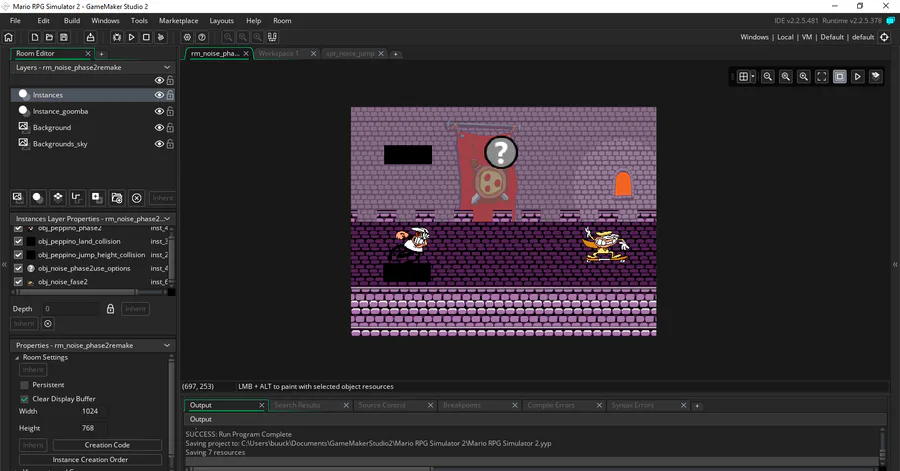The height and width of the screenshot is (471, 900).
Task: Open Game Options gear icon
Action: [187, 37]
